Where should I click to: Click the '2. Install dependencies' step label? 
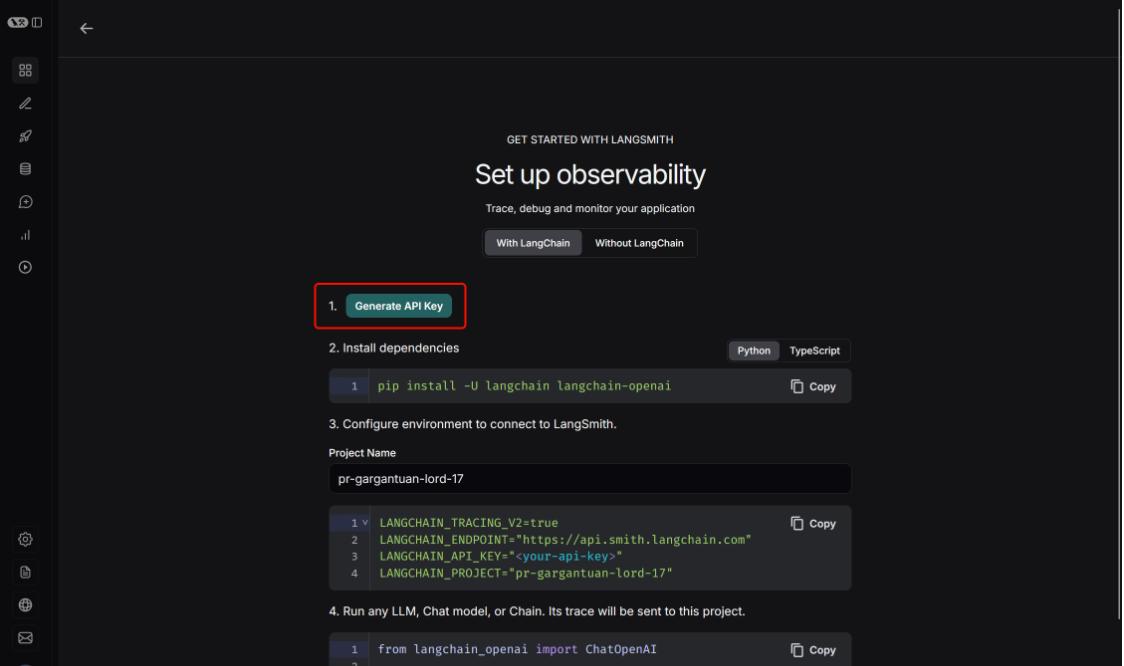click(x=394, y=348)
